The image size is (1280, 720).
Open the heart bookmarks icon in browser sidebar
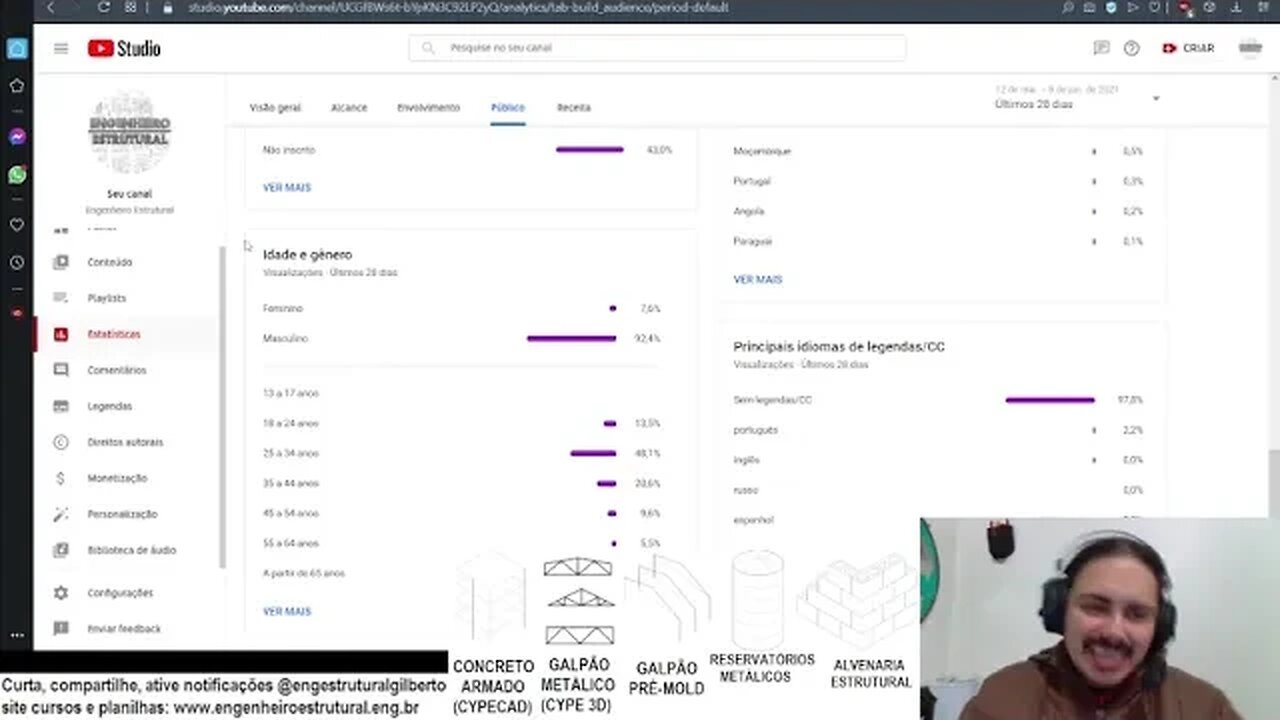pos(17,225)
